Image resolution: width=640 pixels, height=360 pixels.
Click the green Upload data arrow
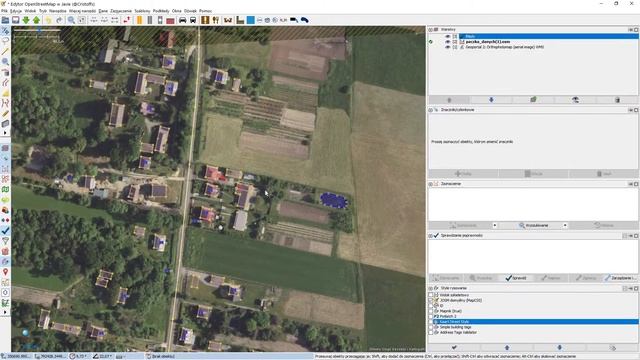36,20
